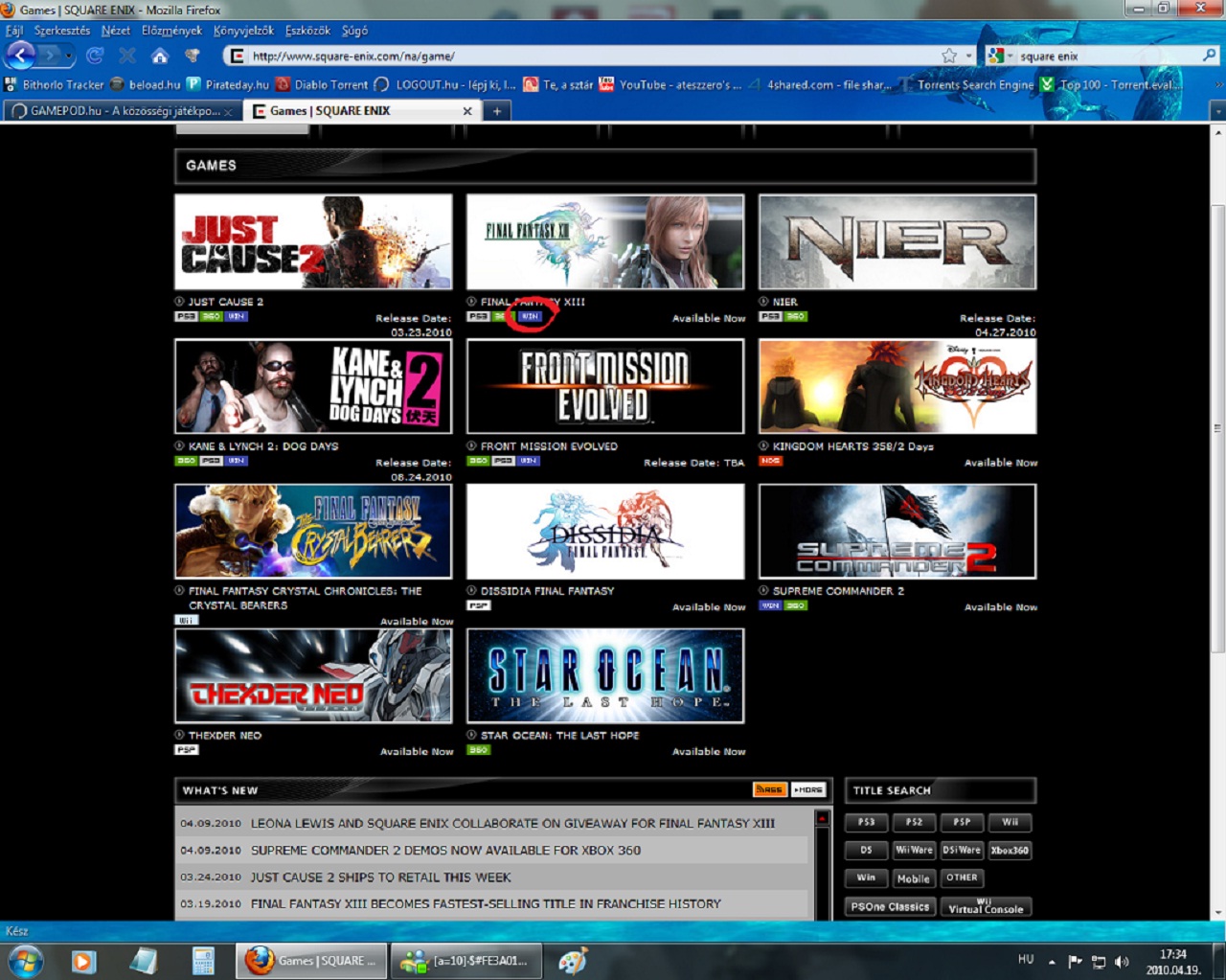
Task: Open the Előzmények menu
Action: (x=171, y=31)
